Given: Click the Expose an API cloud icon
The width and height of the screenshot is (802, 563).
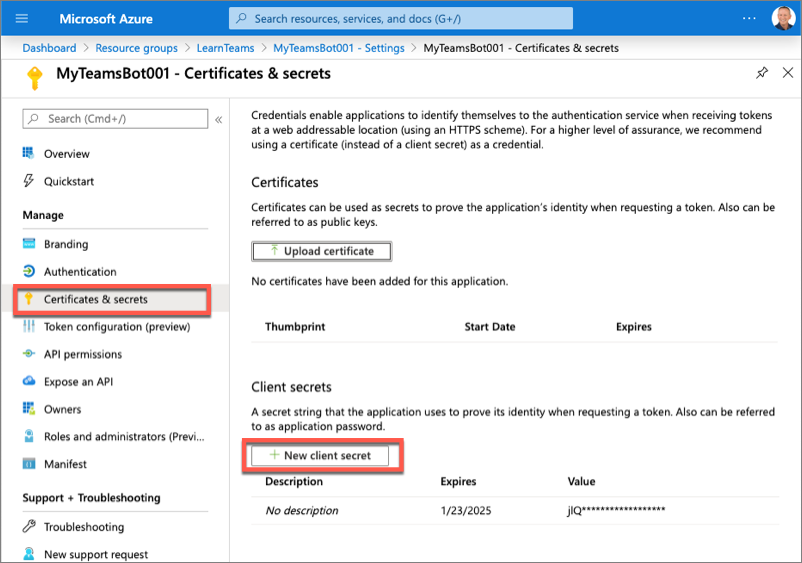Looking at the screenshot, I should click(29, 381).
